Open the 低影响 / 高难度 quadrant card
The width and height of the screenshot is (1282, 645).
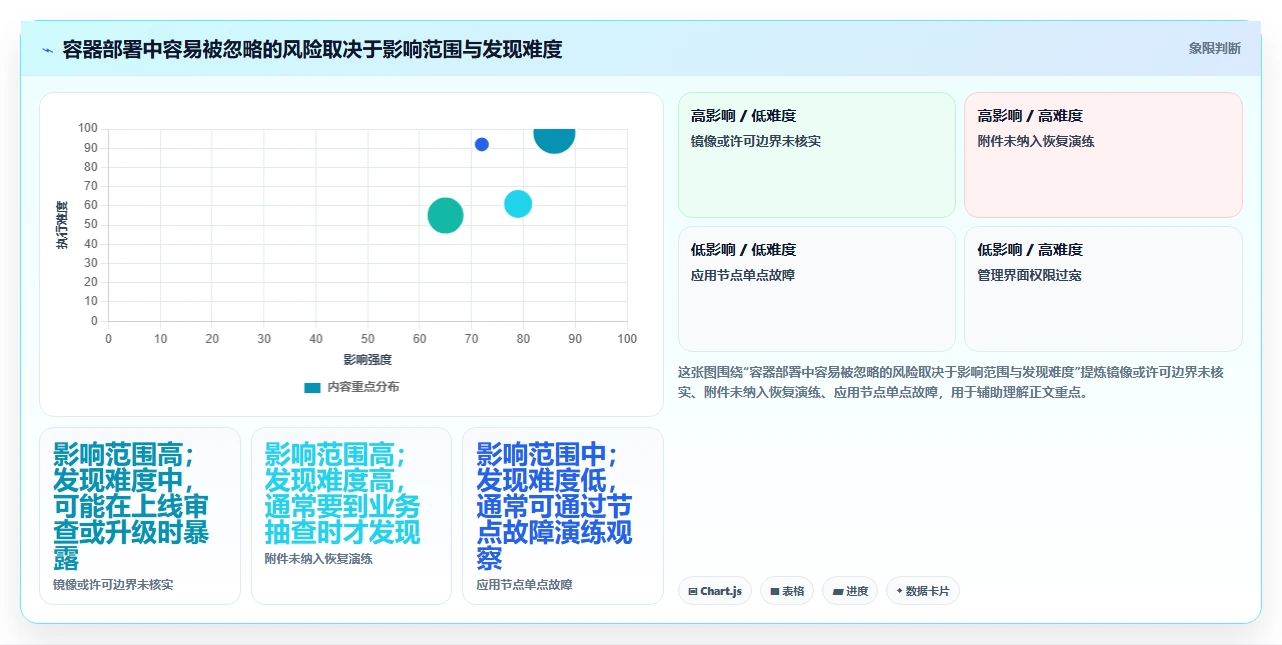pyautogui.click(x=1103, y=289)
